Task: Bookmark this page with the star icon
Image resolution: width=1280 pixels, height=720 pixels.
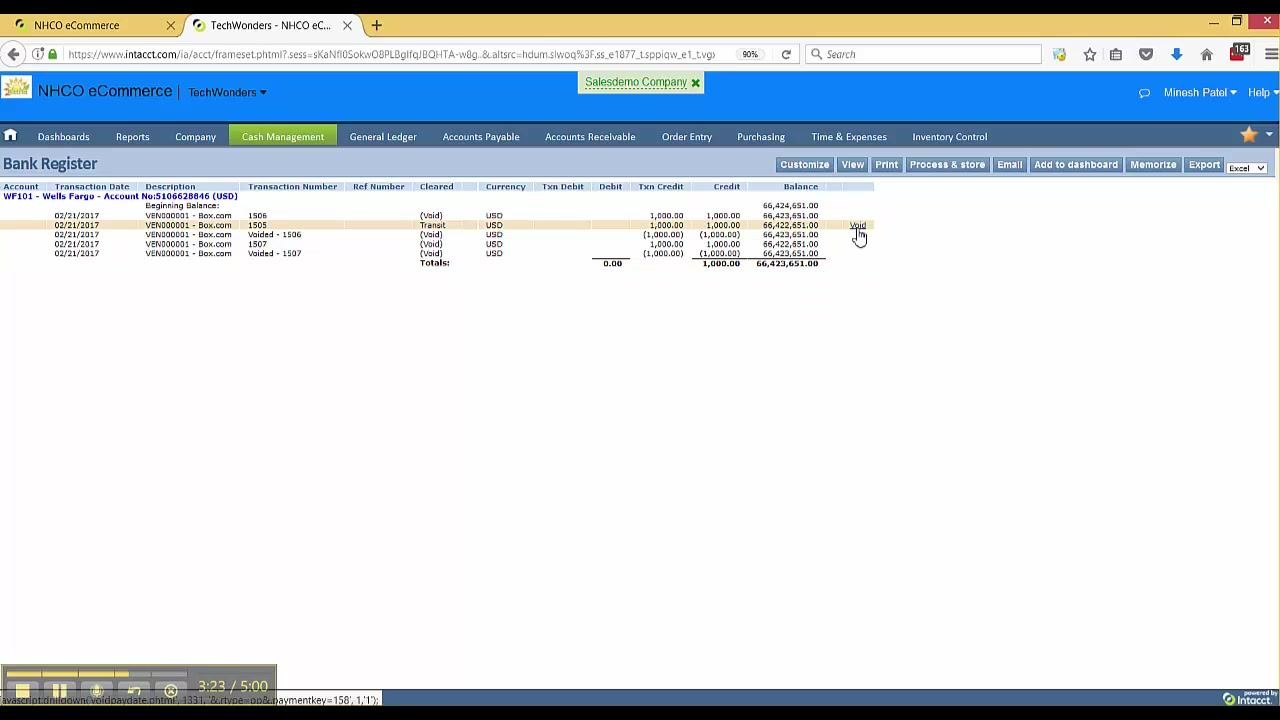Action: tap(1090, 54)
